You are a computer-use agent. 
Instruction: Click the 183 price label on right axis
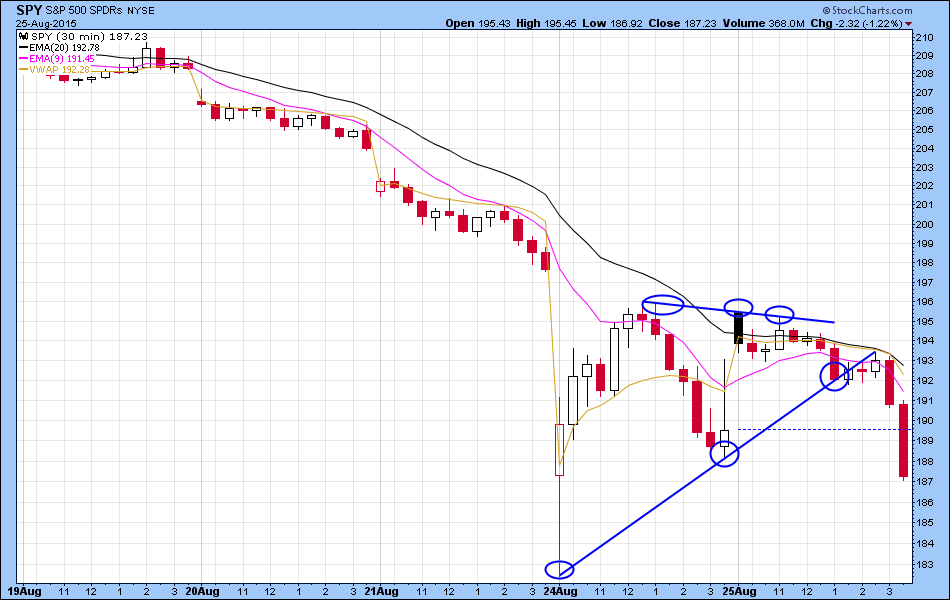point(925,565)
